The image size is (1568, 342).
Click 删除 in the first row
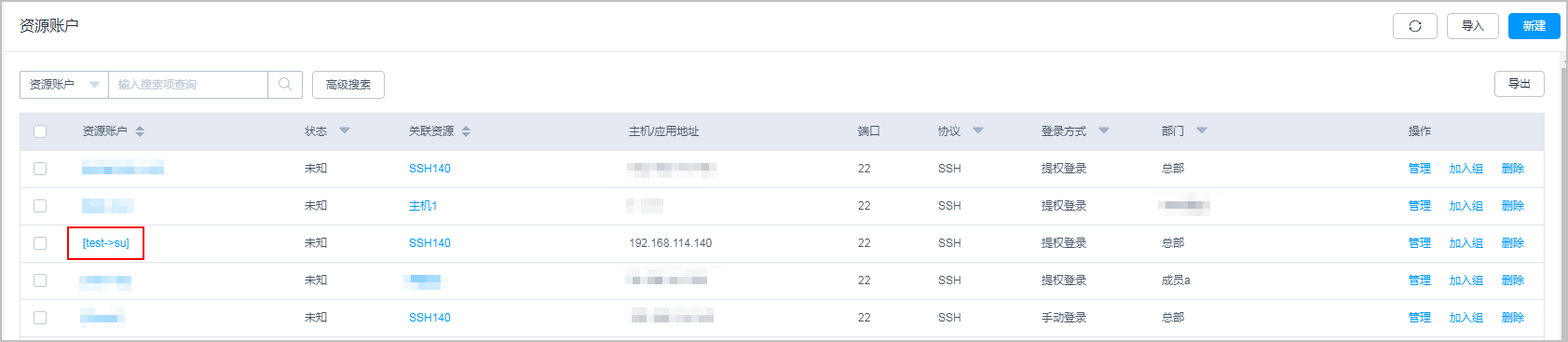click(x=1513, y=169)
